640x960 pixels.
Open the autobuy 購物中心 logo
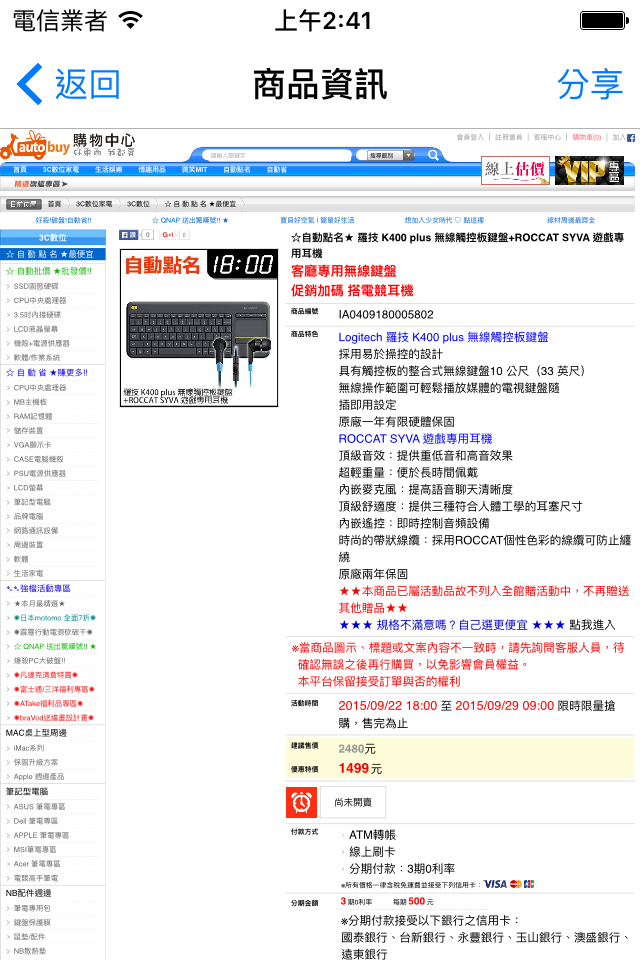[67, 146]
